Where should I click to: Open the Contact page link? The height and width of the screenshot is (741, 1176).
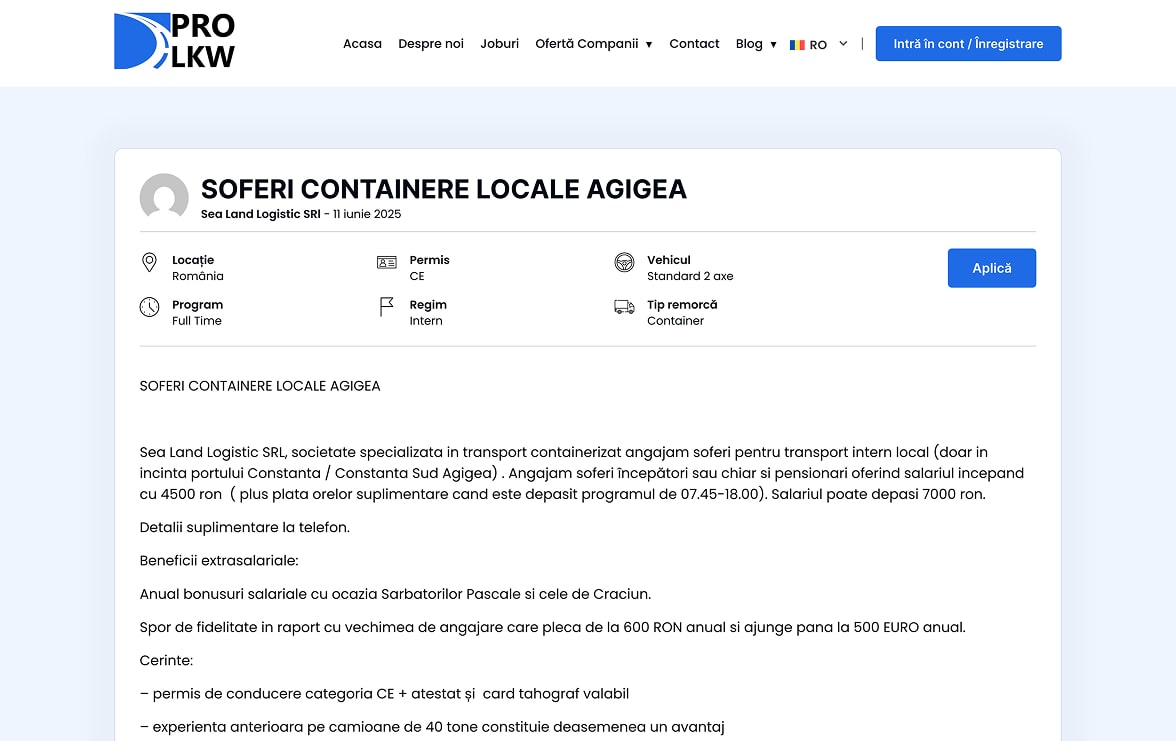[694, 44]
